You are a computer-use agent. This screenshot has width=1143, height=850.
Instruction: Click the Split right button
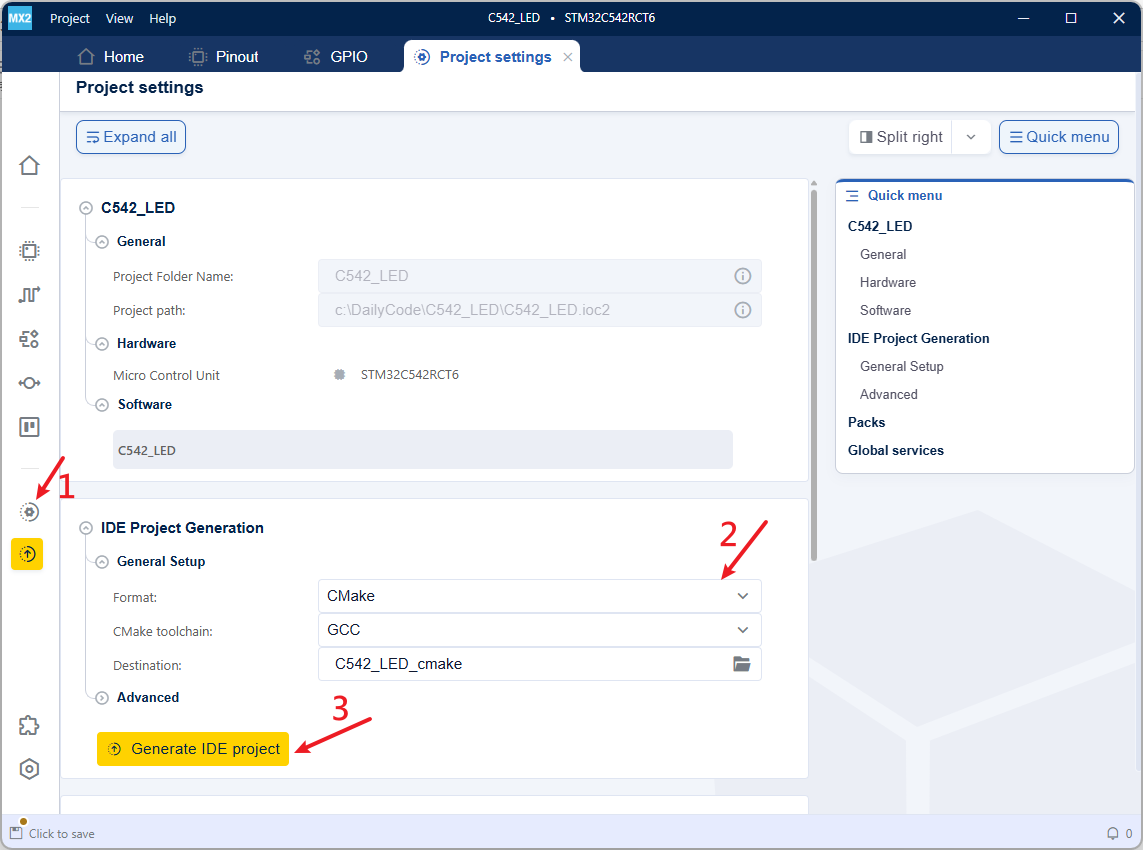(x=901, y=137)
